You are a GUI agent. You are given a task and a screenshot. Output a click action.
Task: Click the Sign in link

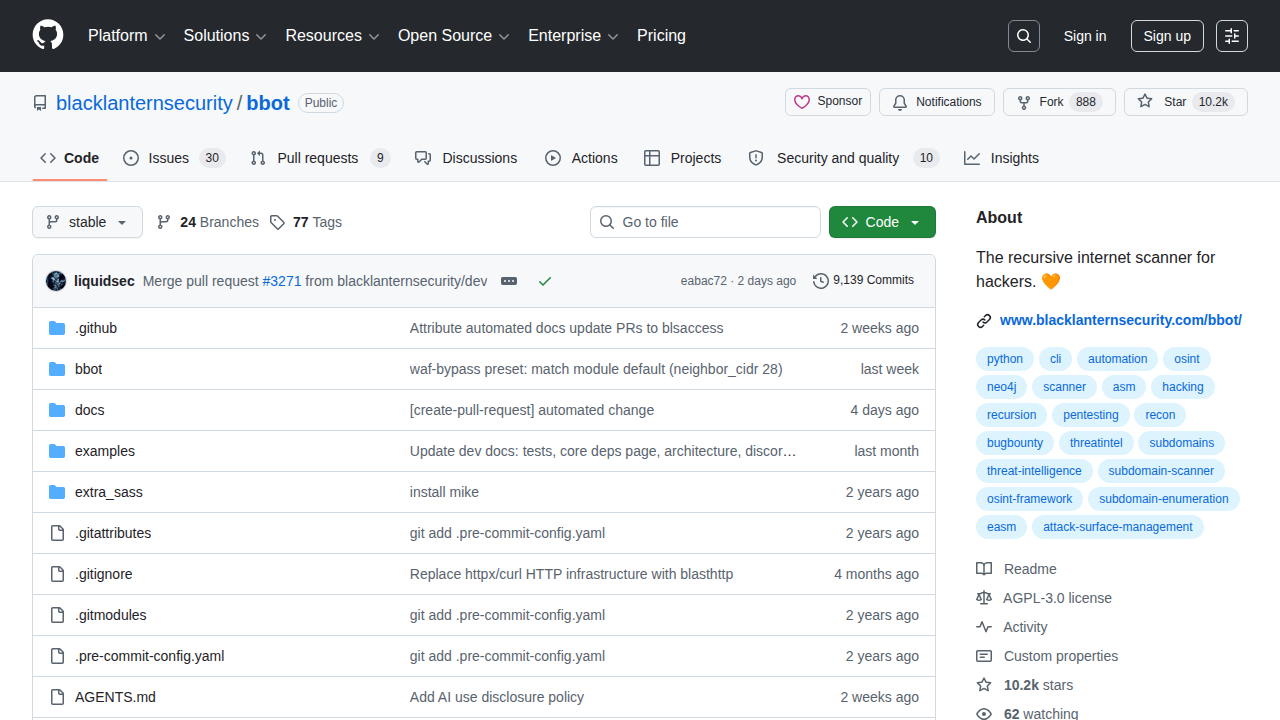pos(1085,36)
